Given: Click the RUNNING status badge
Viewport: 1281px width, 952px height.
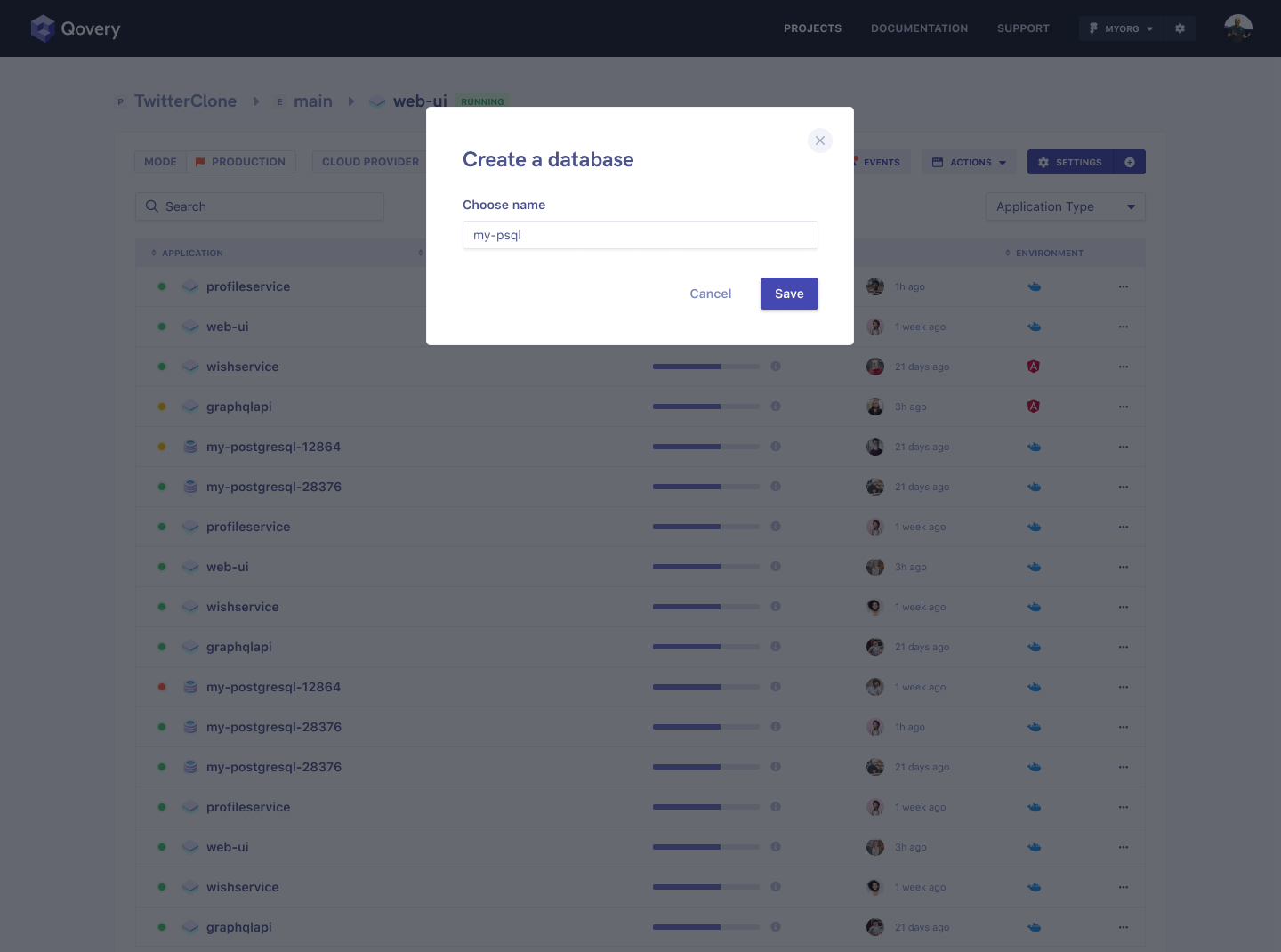Looking at the screenshot, I should [x=482, y=101].
